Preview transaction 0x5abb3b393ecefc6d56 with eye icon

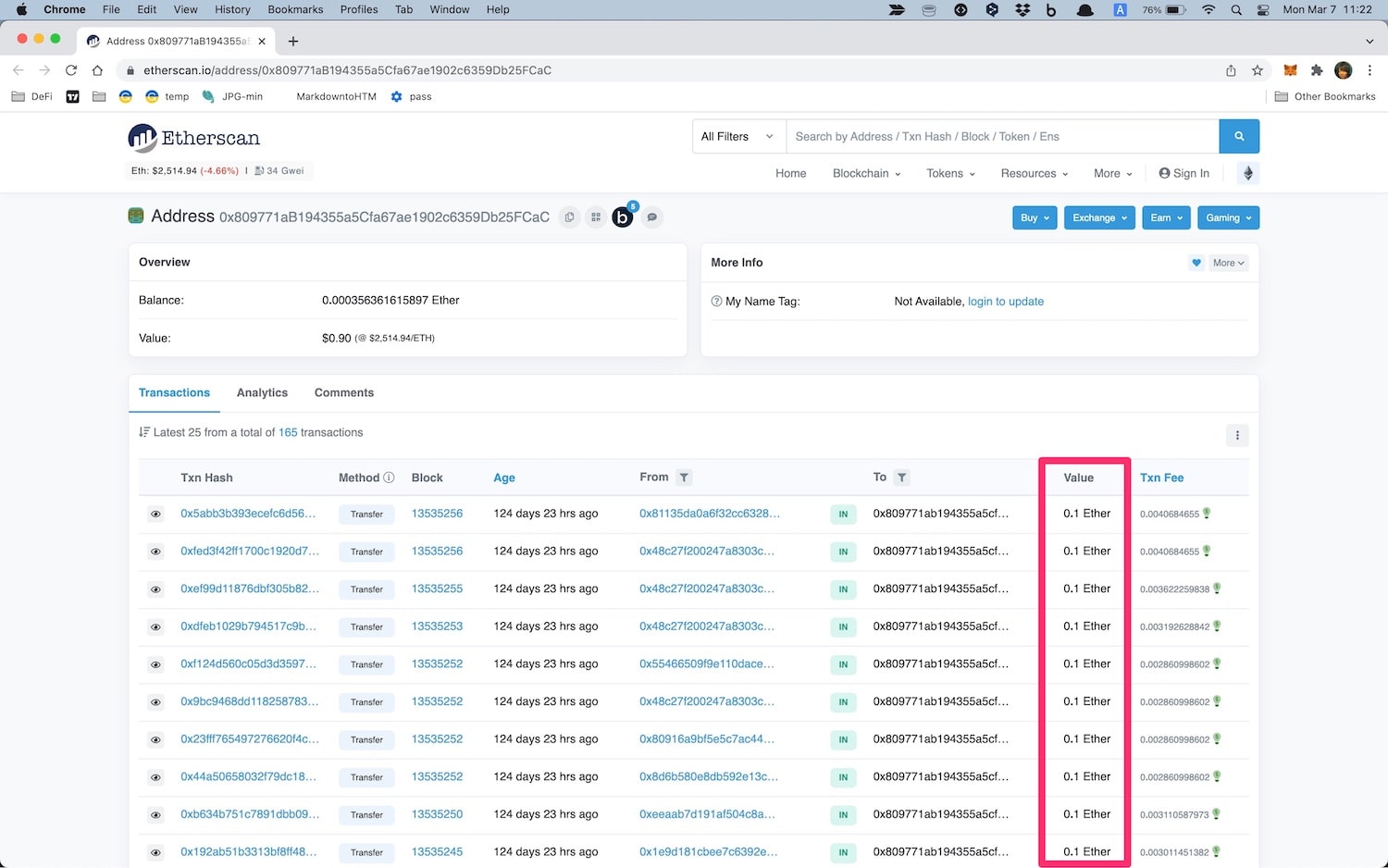tap(155, 514)
